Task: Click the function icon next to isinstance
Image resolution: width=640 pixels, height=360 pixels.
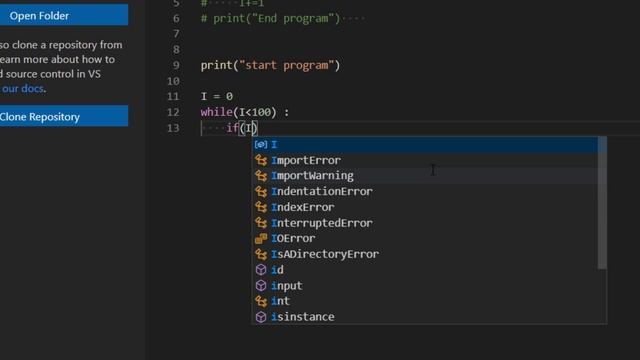Action: pos(261,317)
